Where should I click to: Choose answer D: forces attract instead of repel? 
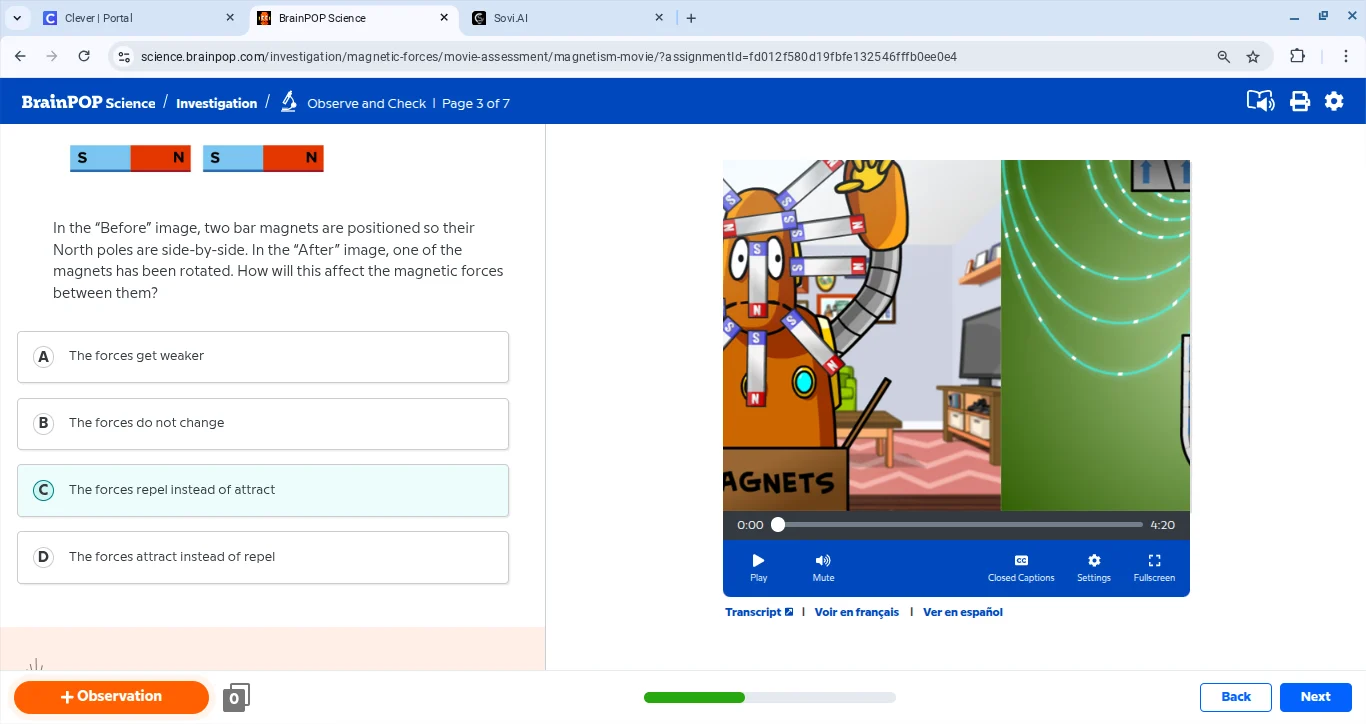[x=262, y=558]
